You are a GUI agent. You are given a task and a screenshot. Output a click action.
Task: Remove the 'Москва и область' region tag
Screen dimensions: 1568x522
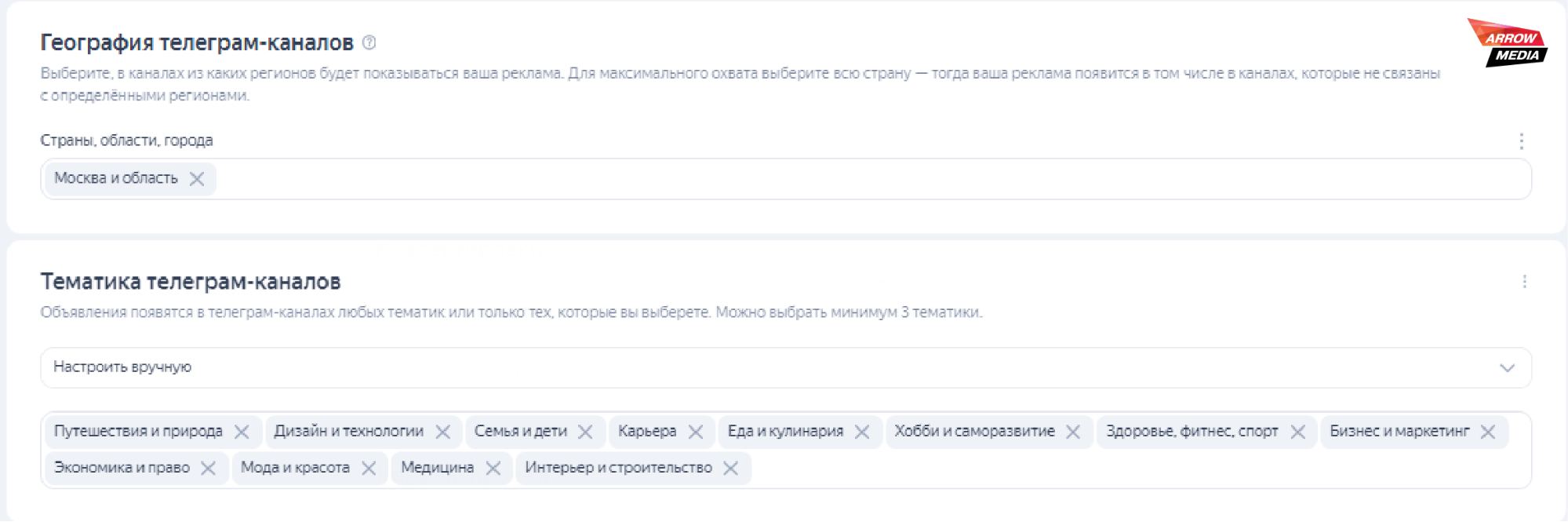pos(197,179)
